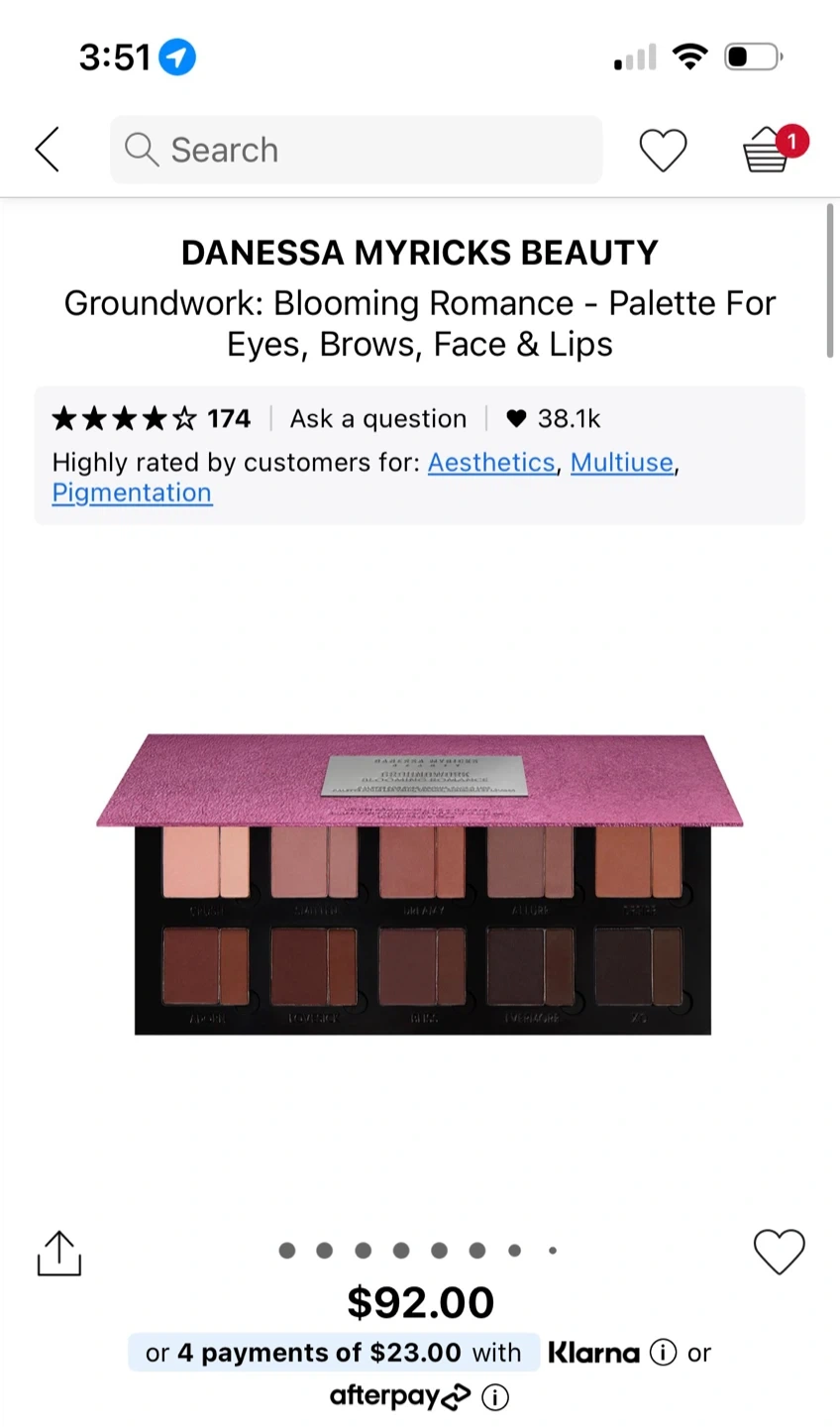Tap the Klarna info icon
Screen dimensions: 840x1427
pyautogui.click(x=663, y=1352)
